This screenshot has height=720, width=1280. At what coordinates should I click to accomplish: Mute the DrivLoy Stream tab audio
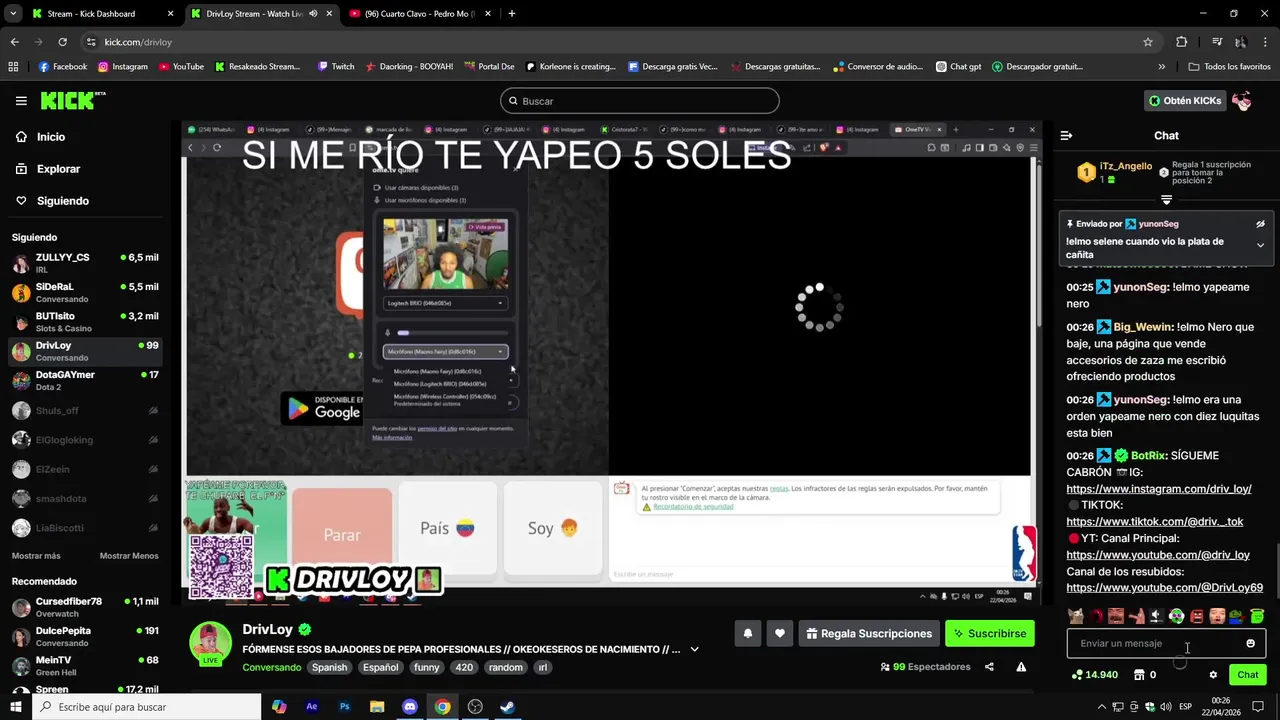[x=313, y=14]
